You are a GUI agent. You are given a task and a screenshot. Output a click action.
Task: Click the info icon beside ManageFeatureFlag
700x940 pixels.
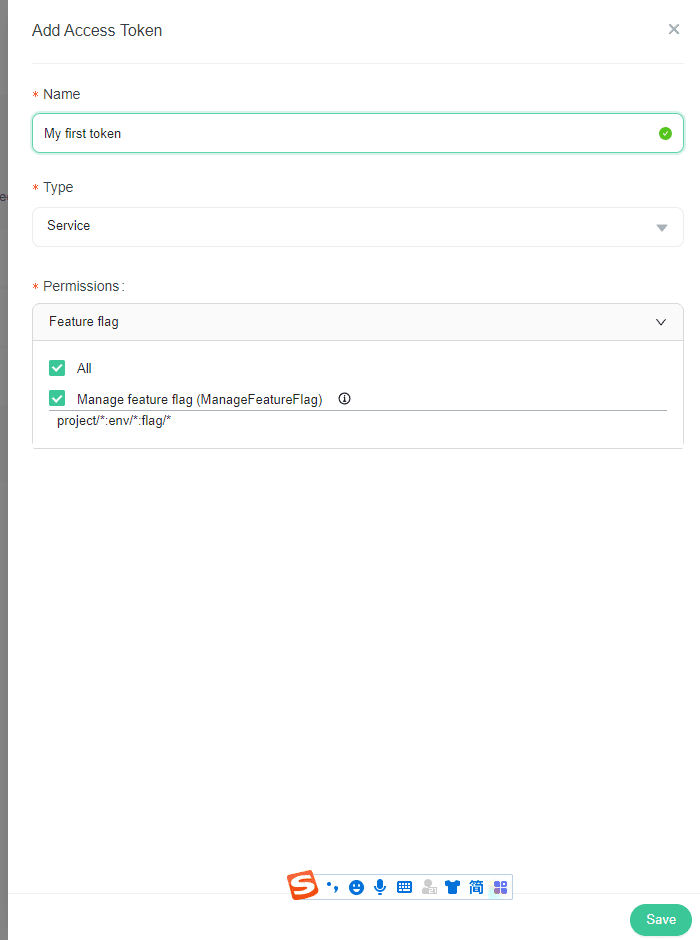(345, 398)
